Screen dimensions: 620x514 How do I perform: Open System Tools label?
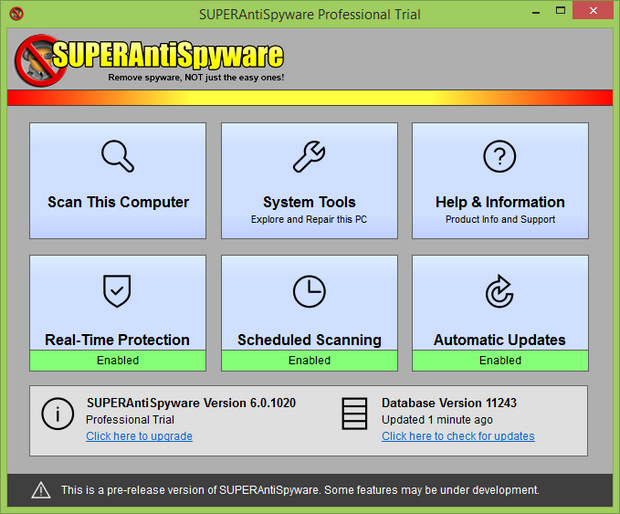pyautogui.click(x=309, y=202)
